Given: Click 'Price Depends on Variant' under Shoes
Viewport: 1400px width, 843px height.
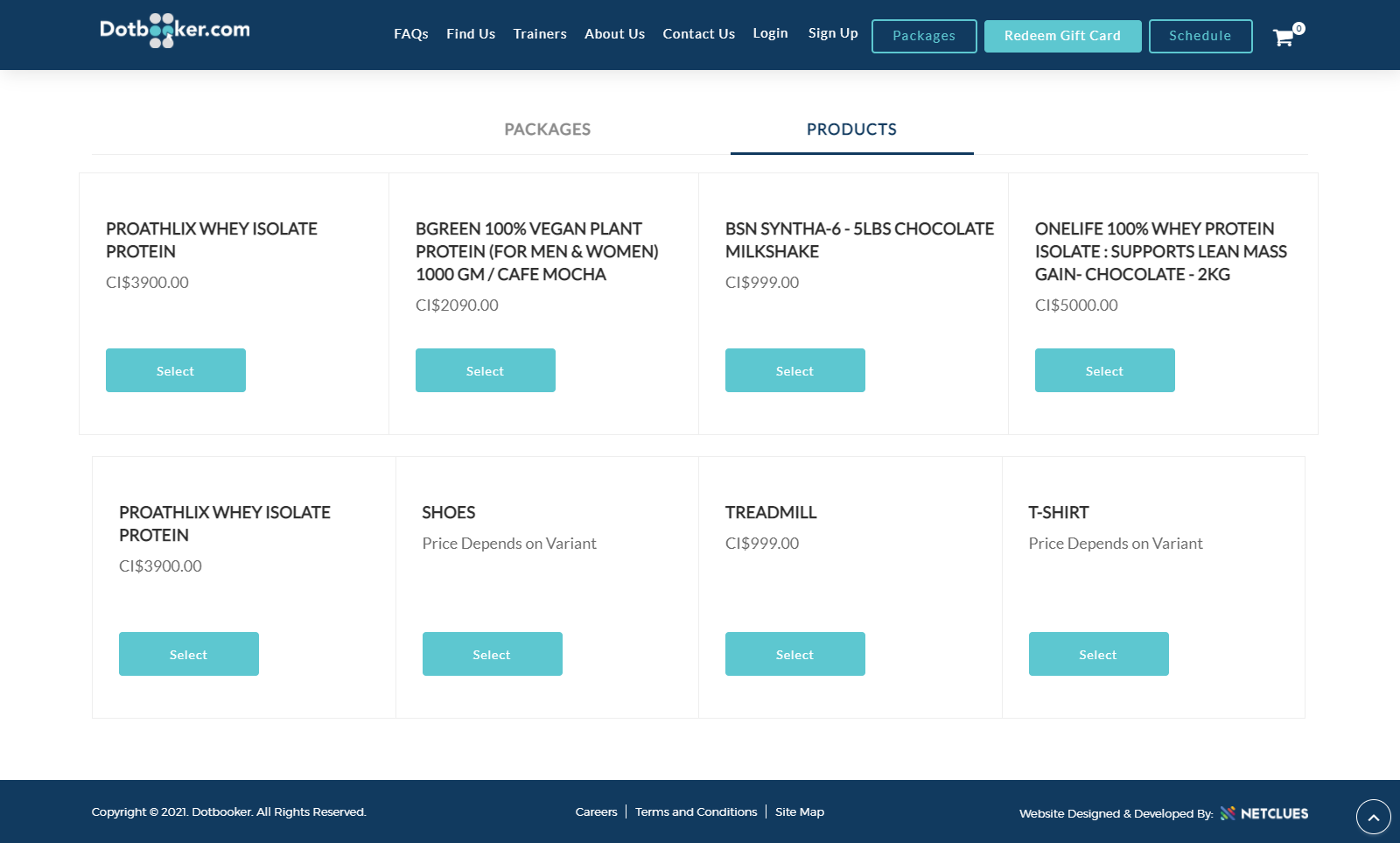Looking at the screenshot, I should pos(509,544).
